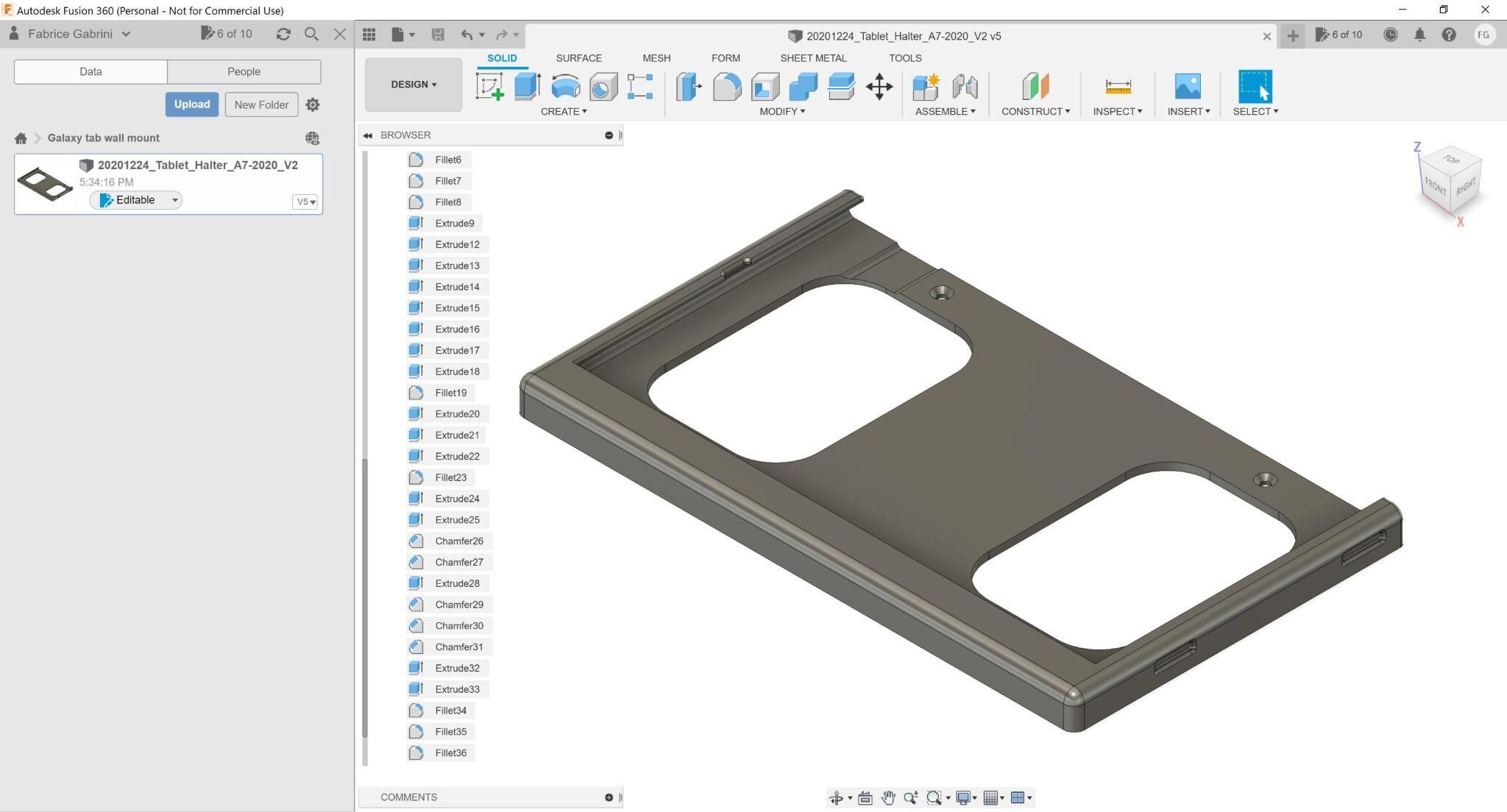Image resolution: width=1507 pixels, height=812 pixels.
Task: Expand the CONSTRUCT menu
Action: (x=1035, y=112)
